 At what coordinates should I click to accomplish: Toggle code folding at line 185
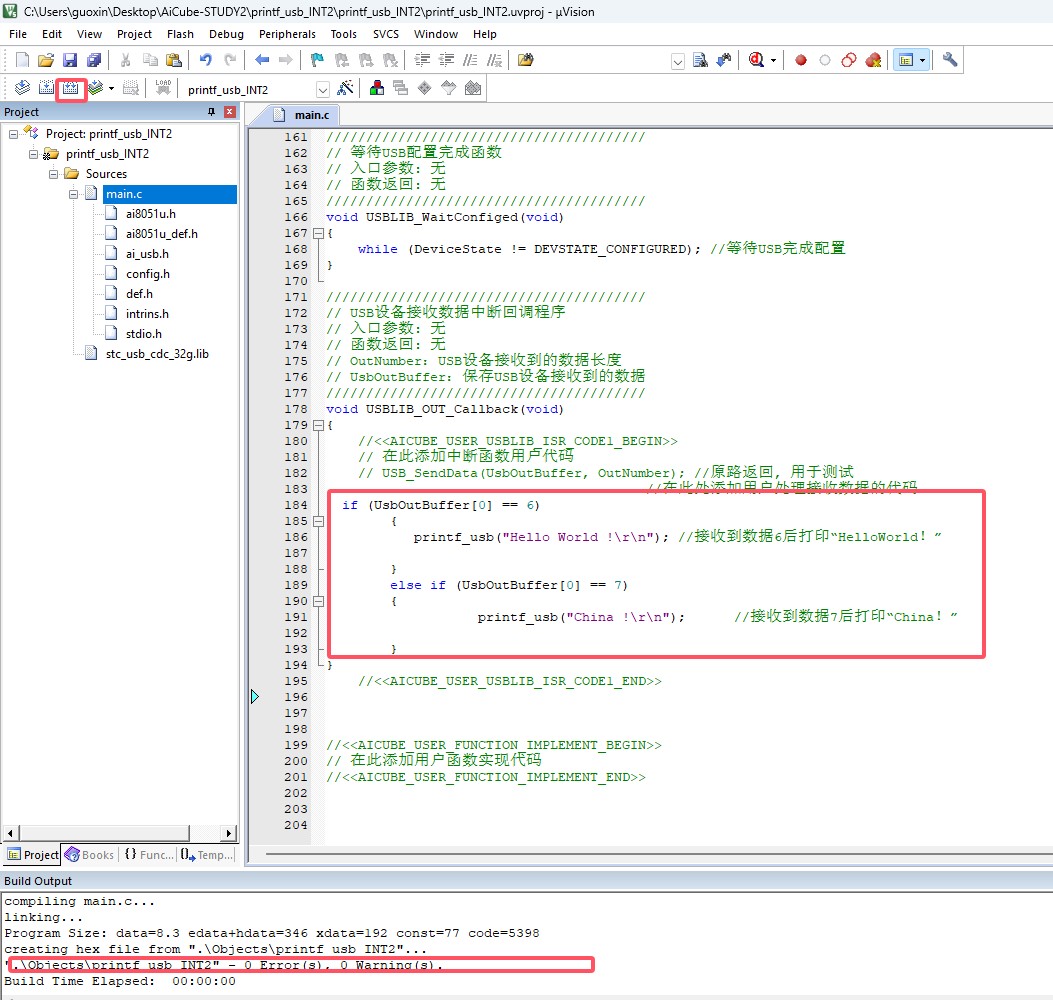318,521
